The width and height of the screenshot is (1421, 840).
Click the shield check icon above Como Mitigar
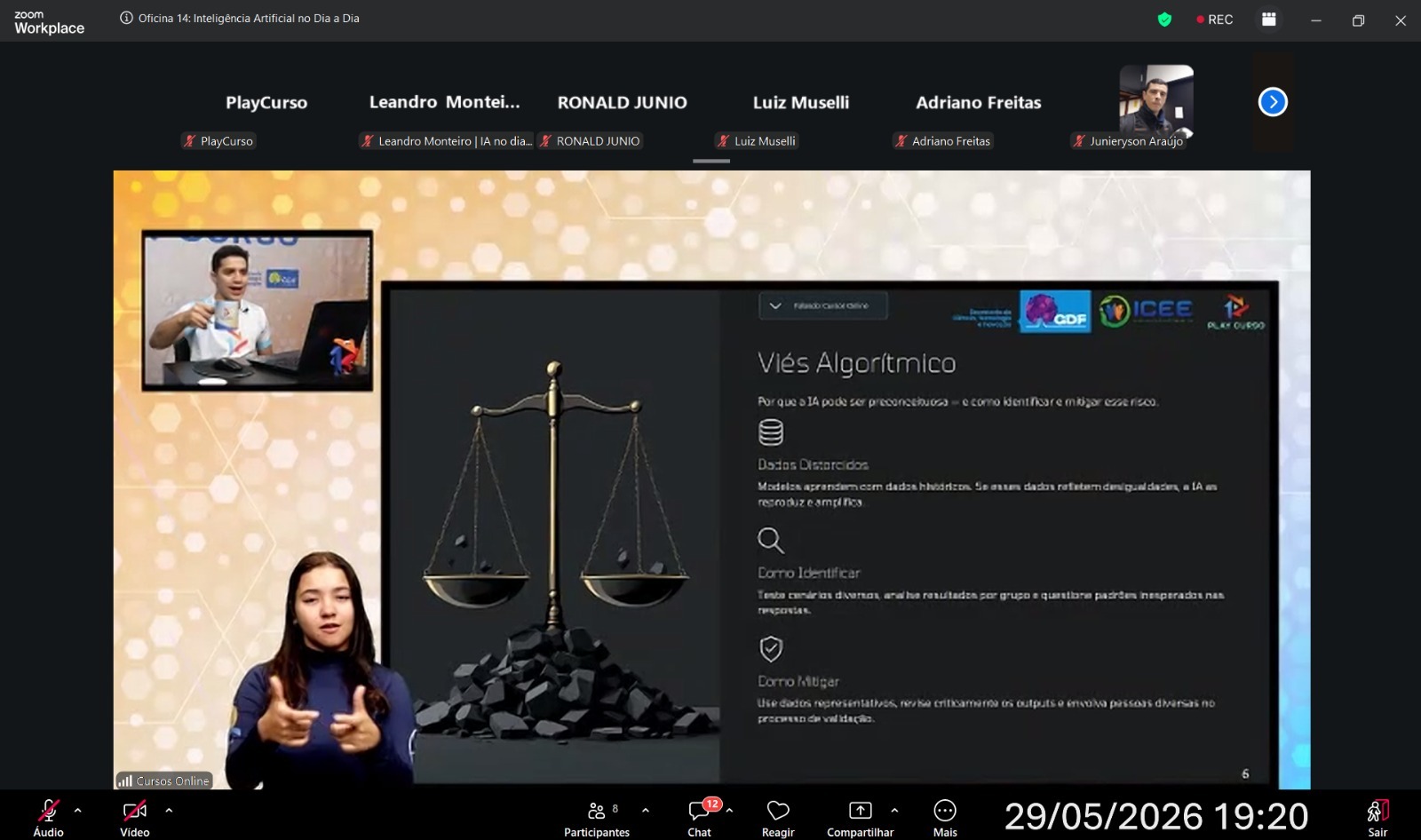coord(771,649)
